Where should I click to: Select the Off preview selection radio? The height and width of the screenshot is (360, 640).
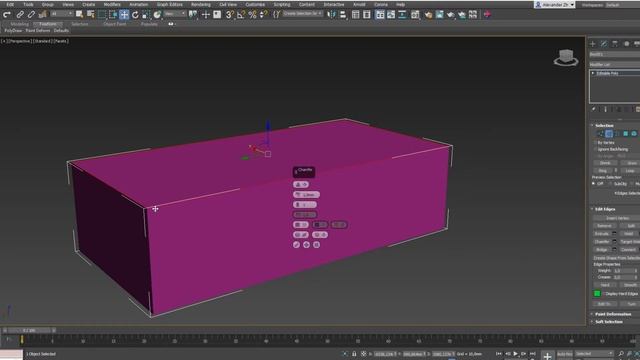pos(594,184)
